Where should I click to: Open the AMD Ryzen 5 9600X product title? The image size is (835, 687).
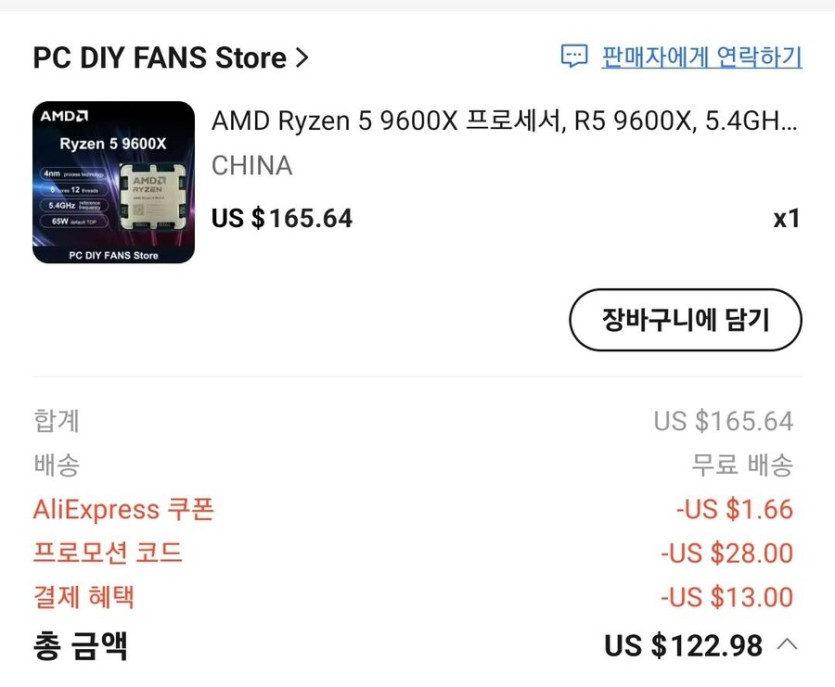pos(505,121)
